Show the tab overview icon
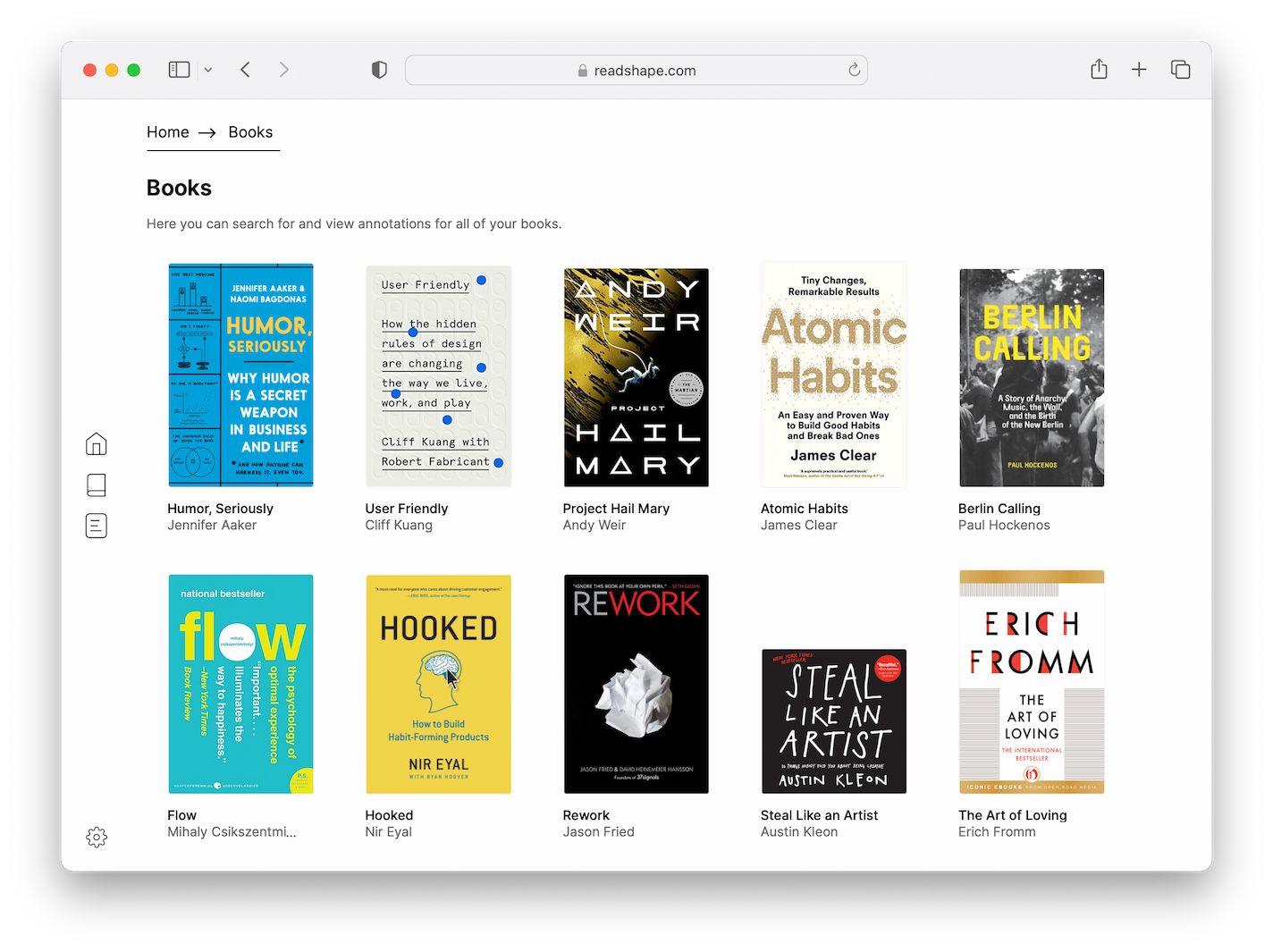 (1180, 70)
